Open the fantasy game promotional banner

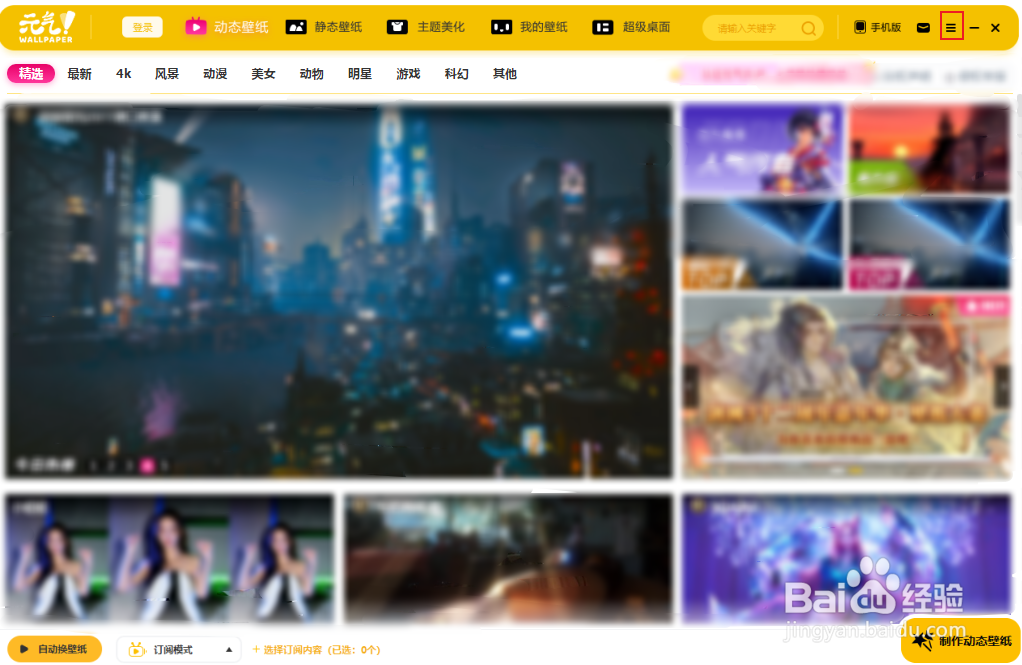tap(847, 387)
